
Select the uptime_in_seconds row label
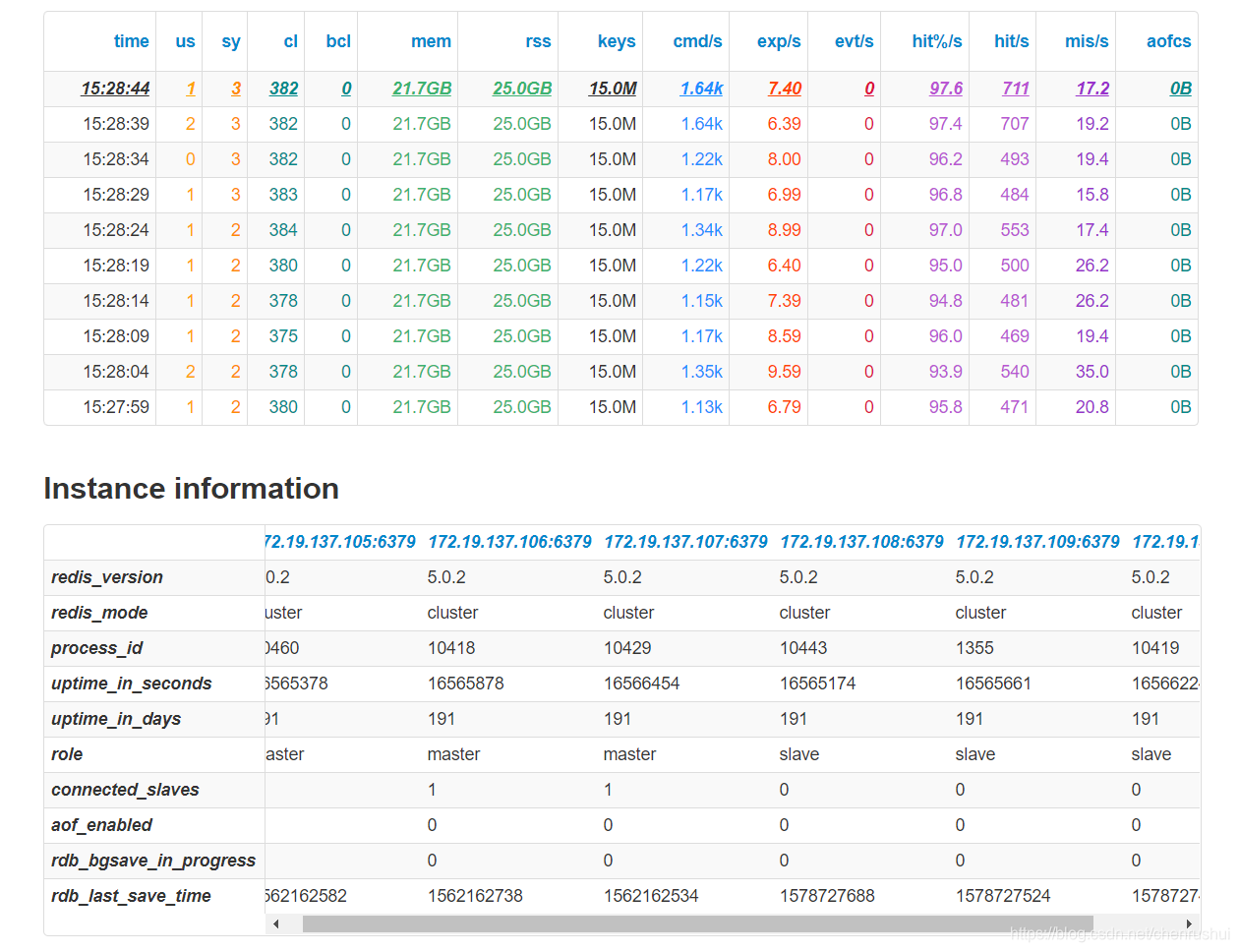click(131, 684)
